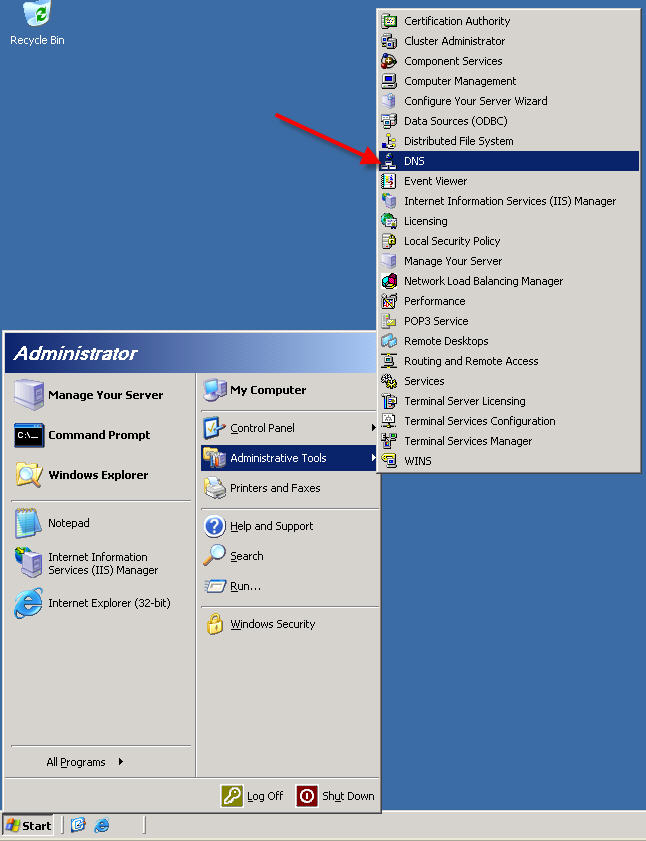Click the Show Desktop quick launch icon
The width and height of the screenshot is (646, 841).
[x=78, y=825]
